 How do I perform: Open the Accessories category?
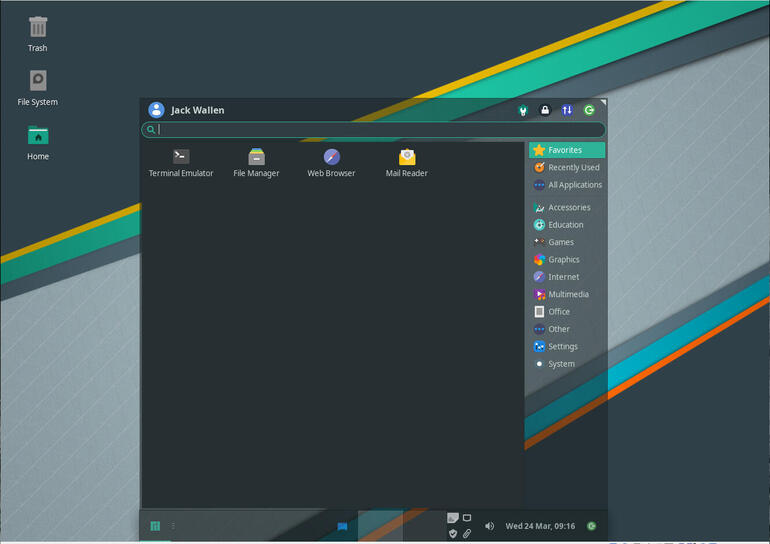[567, 207]
